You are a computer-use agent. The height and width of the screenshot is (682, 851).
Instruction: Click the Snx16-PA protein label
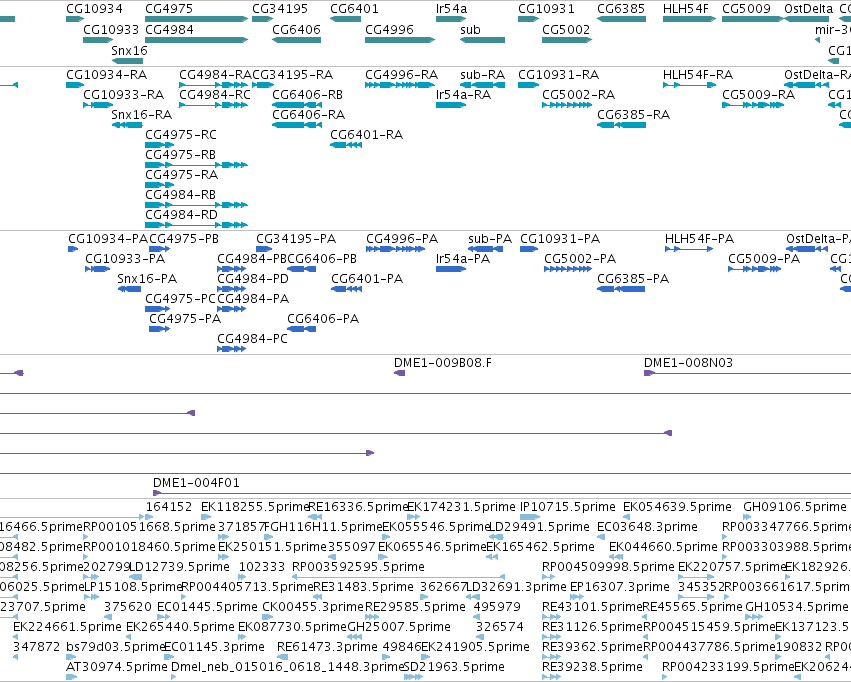147,279
